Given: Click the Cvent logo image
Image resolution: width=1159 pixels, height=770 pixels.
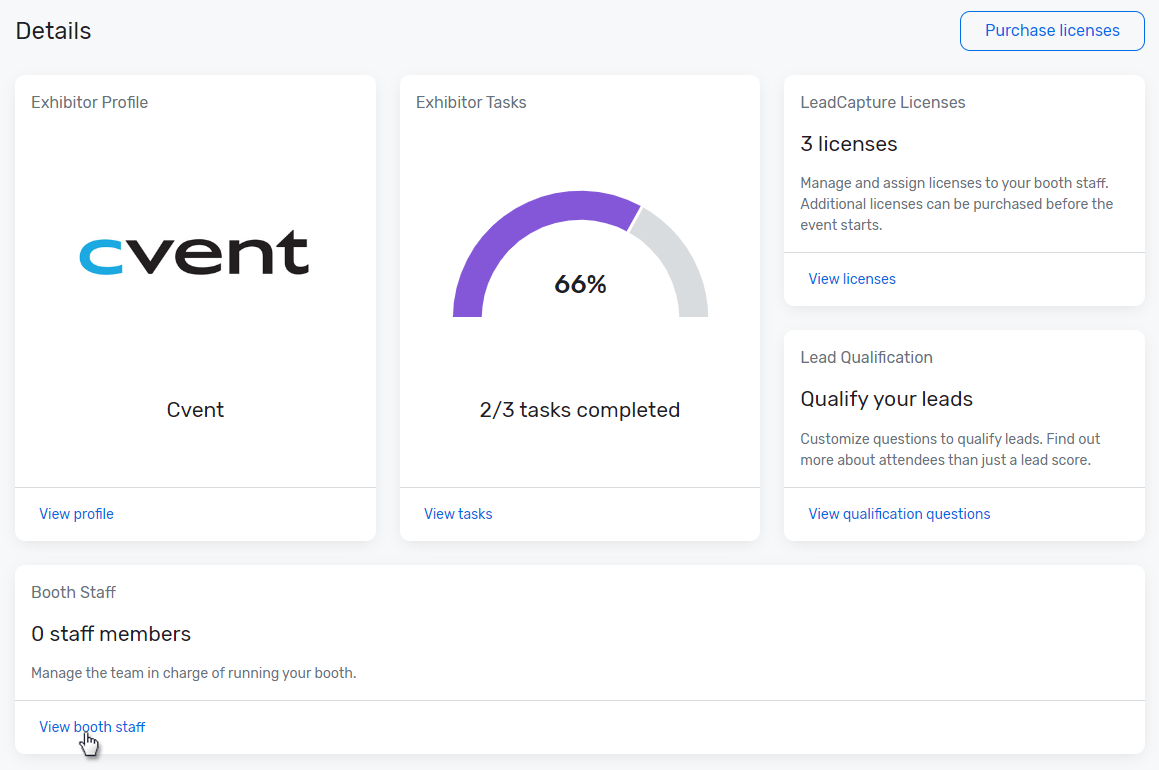Looking at the screenshot, I should 195,254.
